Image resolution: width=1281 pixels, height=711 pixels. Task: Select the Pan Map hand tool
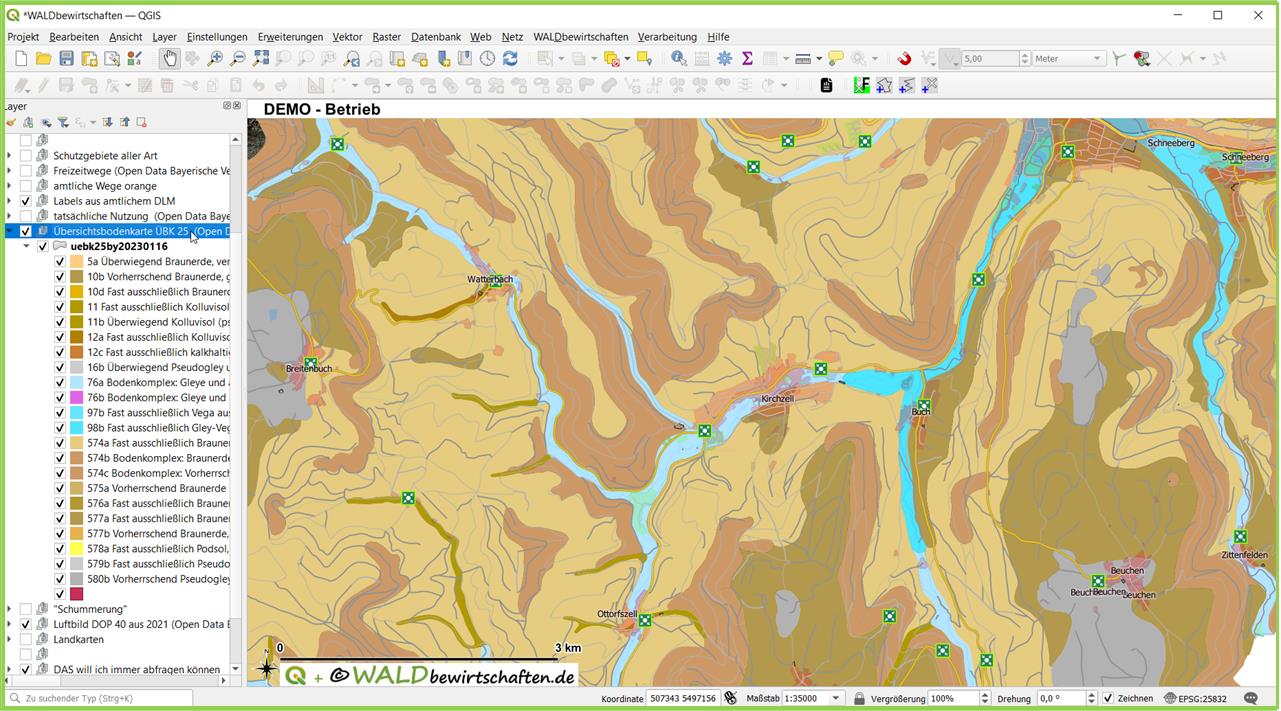point(170,59)
